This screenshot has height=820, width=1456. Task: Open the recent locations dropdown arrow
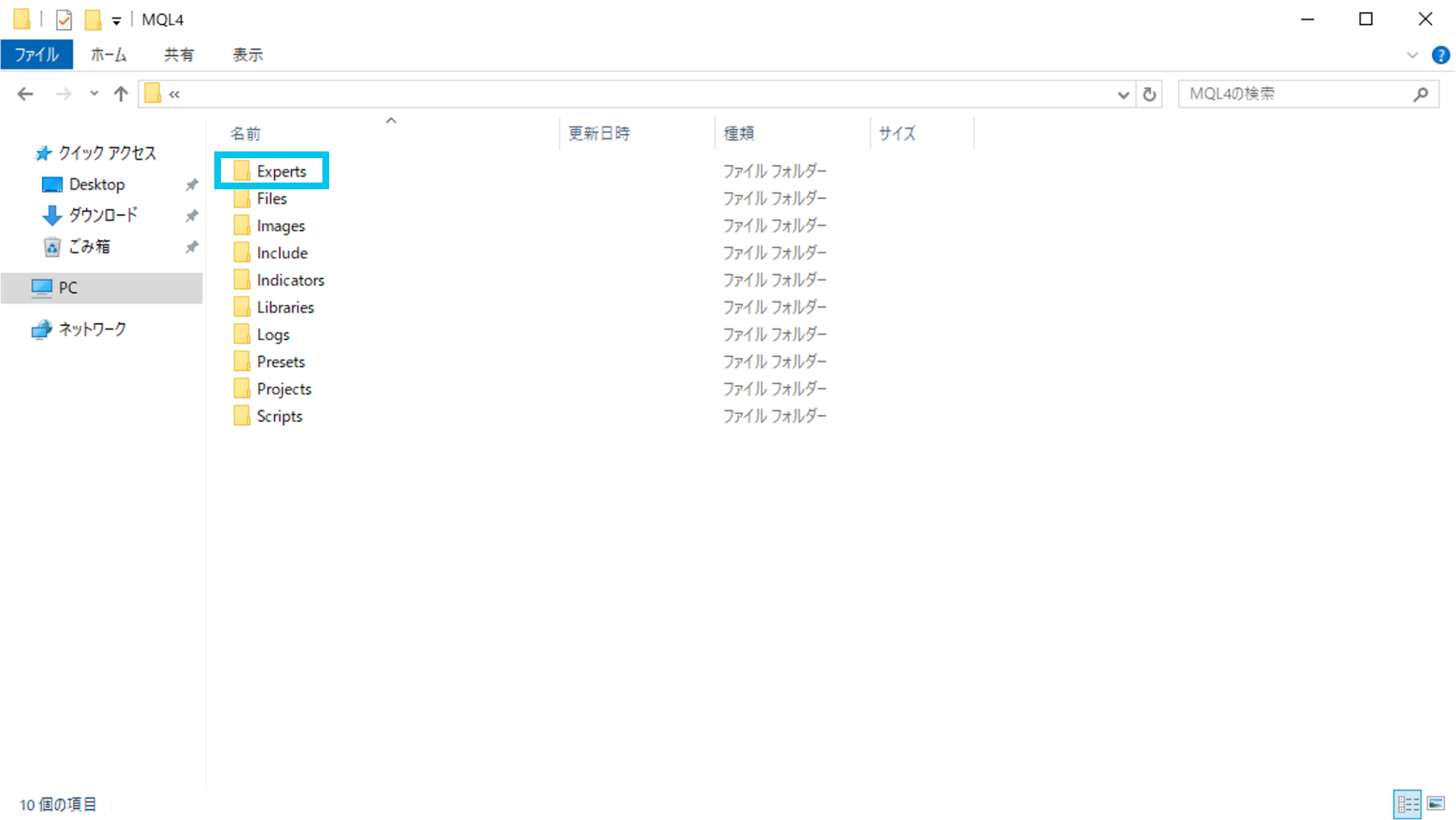94,94
